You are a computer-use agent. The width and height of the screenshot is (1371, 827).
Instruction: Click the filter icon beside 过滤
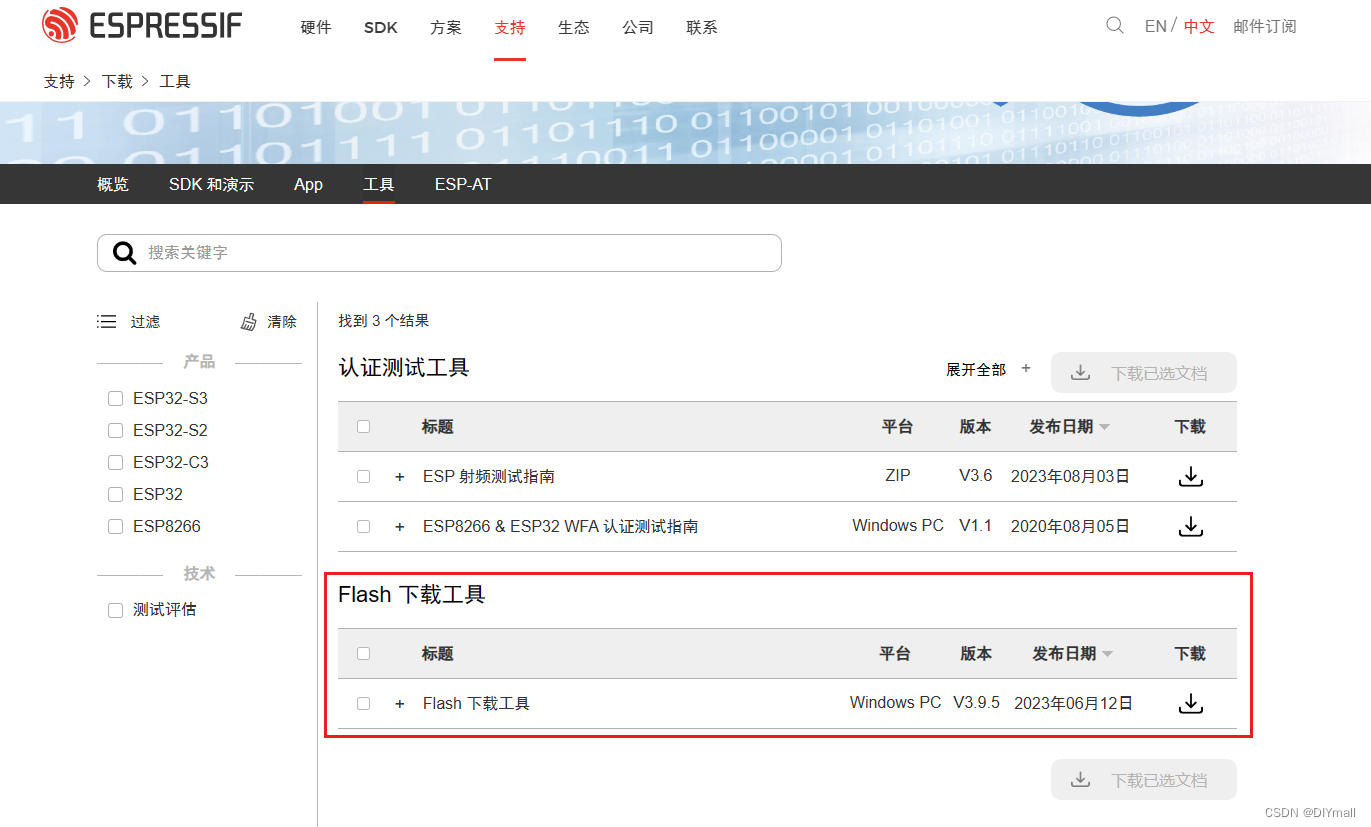tap(107, 321)
